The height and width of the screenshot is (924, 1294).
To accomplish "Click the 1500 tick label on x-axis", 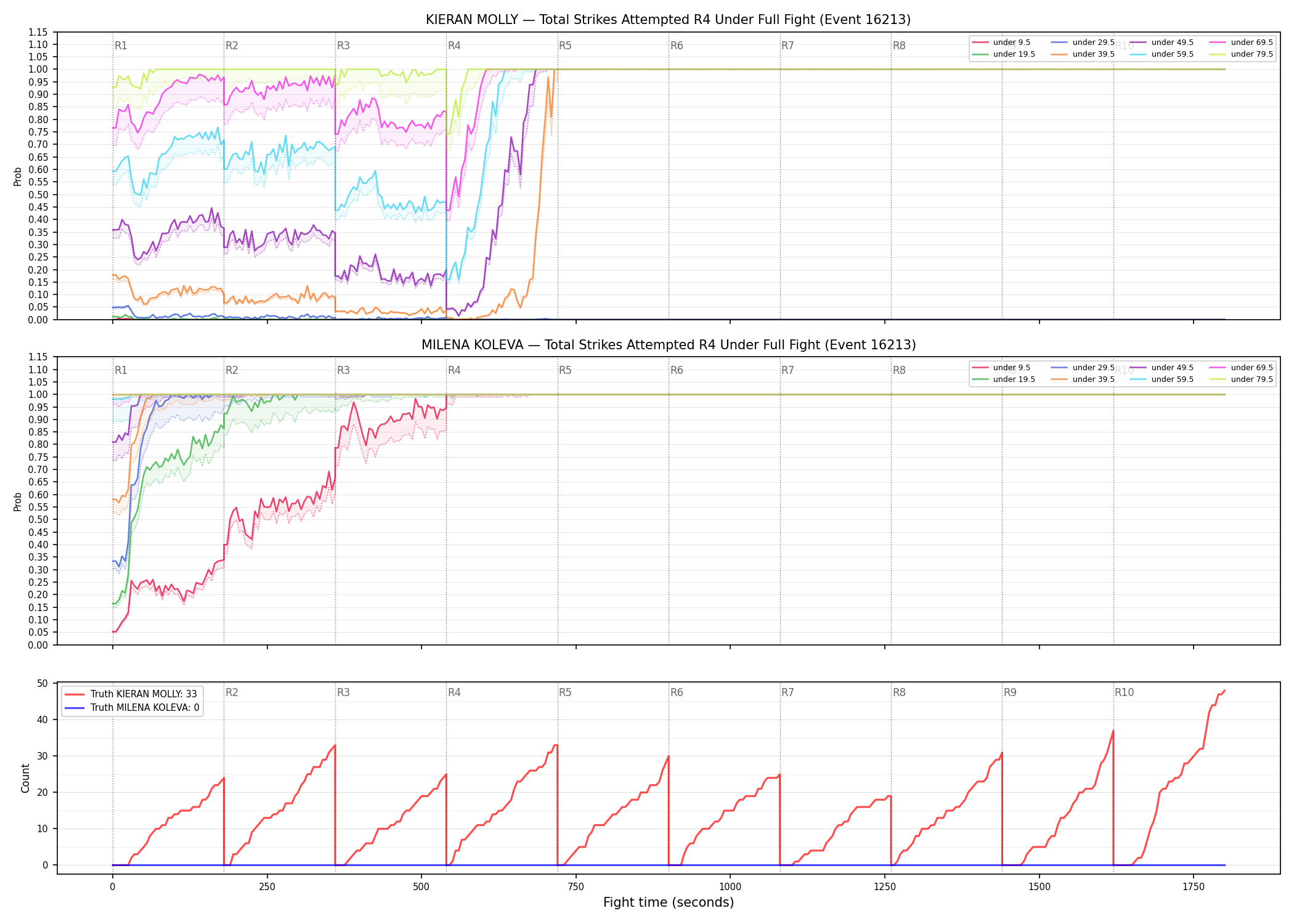I will (1040, 887).
